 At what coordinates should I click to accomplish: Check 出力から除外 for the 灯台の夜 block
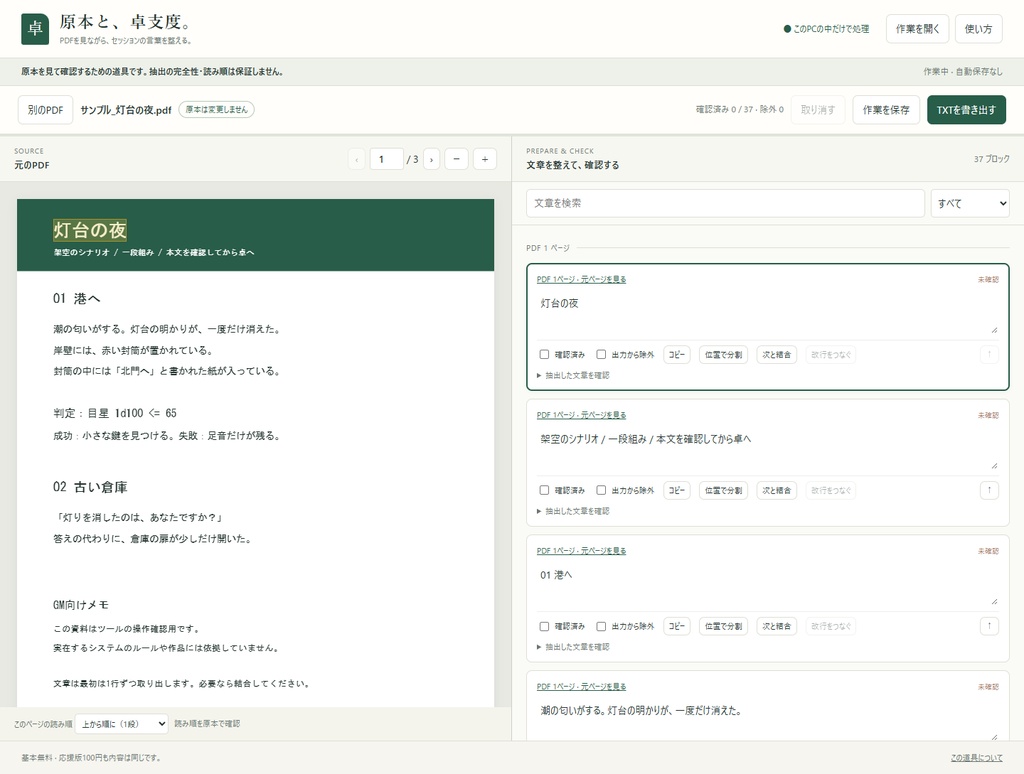[x=601, y=355]
